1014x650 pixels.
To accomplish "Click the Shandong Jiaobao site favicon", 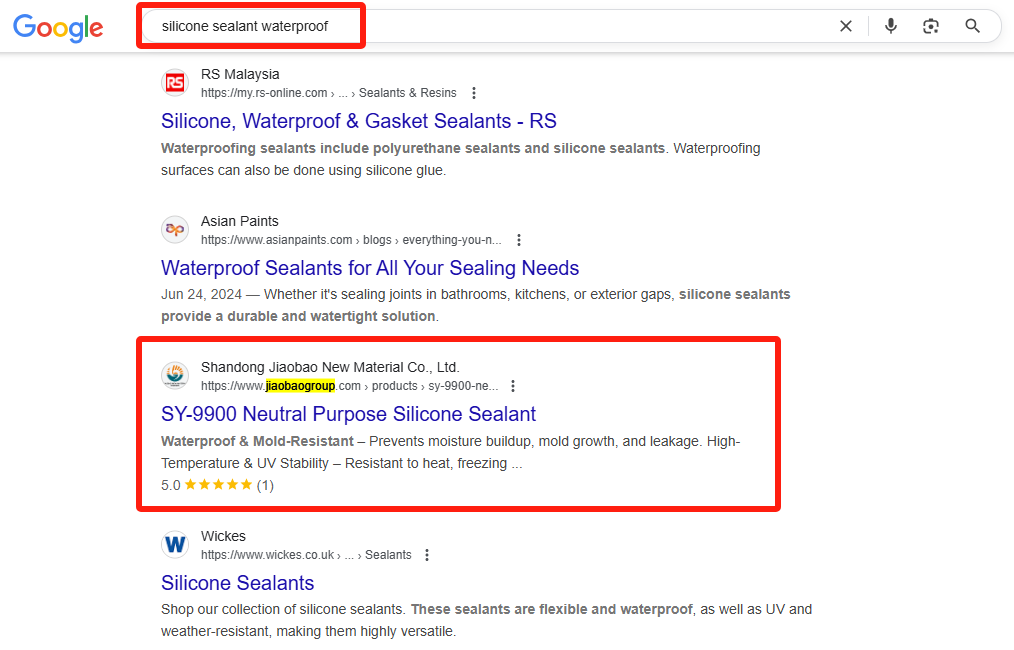I will [x=175, y=375].
